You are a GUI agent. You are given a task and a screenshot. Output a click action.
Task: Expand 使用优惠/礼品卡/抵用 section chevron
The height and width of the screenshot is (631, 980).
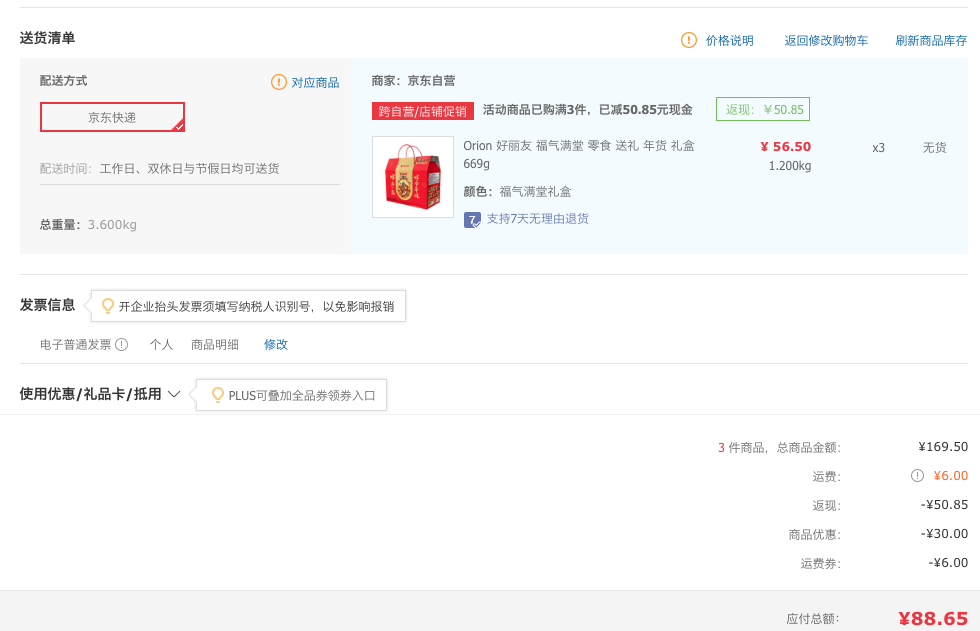(174, 394)
